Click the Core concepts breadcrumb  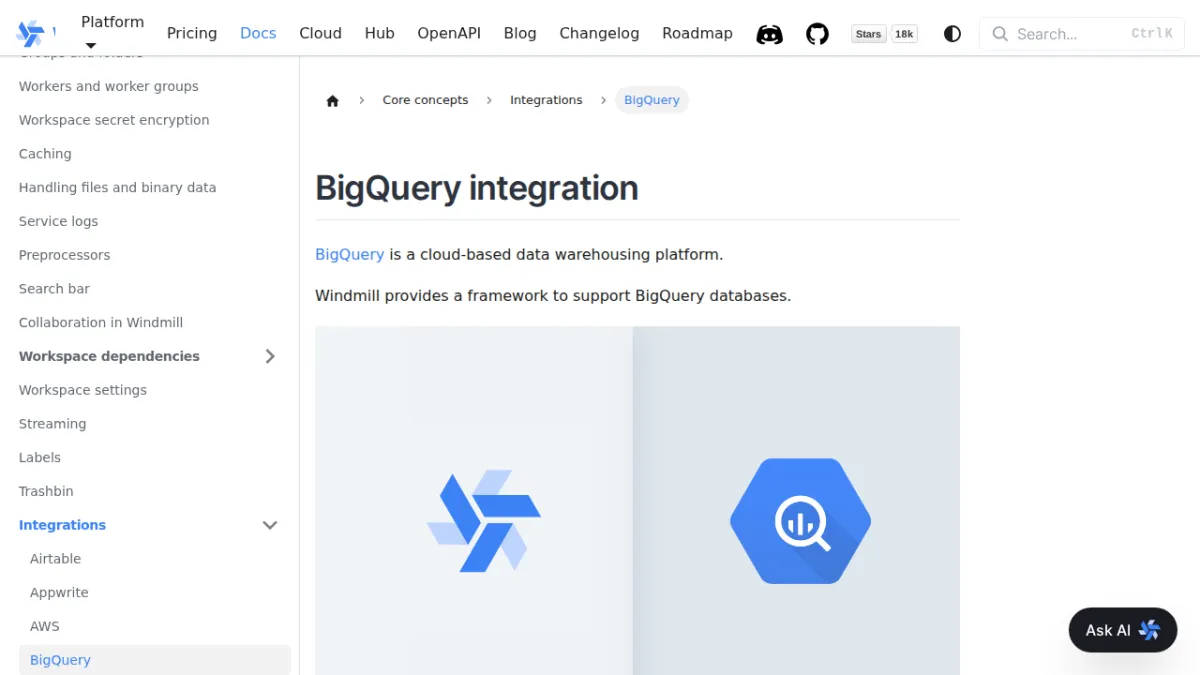tap(425, 100)
